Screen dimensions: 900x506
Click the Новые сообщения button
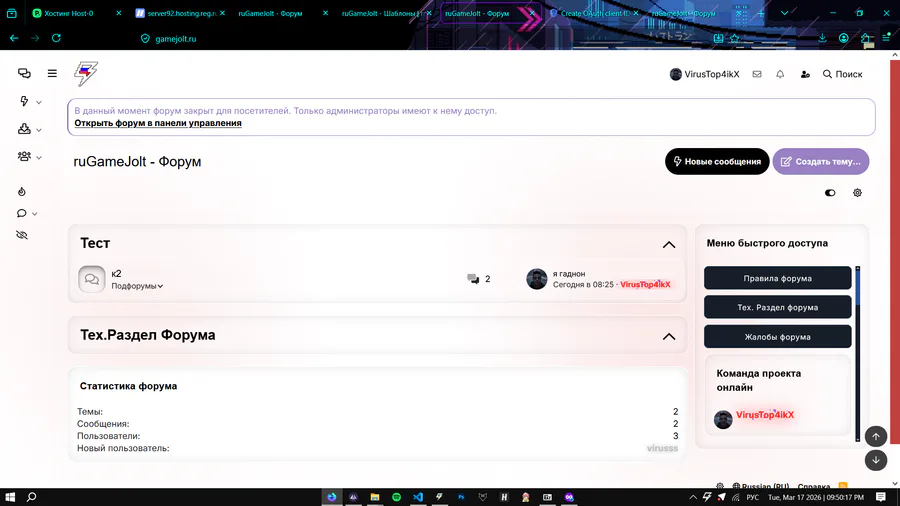pos(717,161)
